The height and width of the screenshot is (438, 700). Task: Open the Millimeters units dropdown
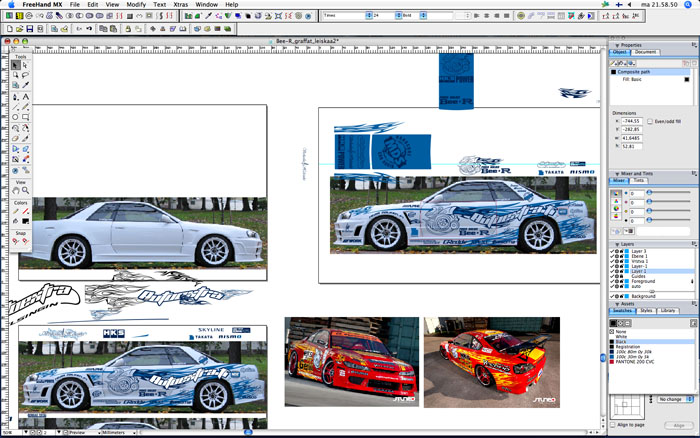[x=119, y=432]
